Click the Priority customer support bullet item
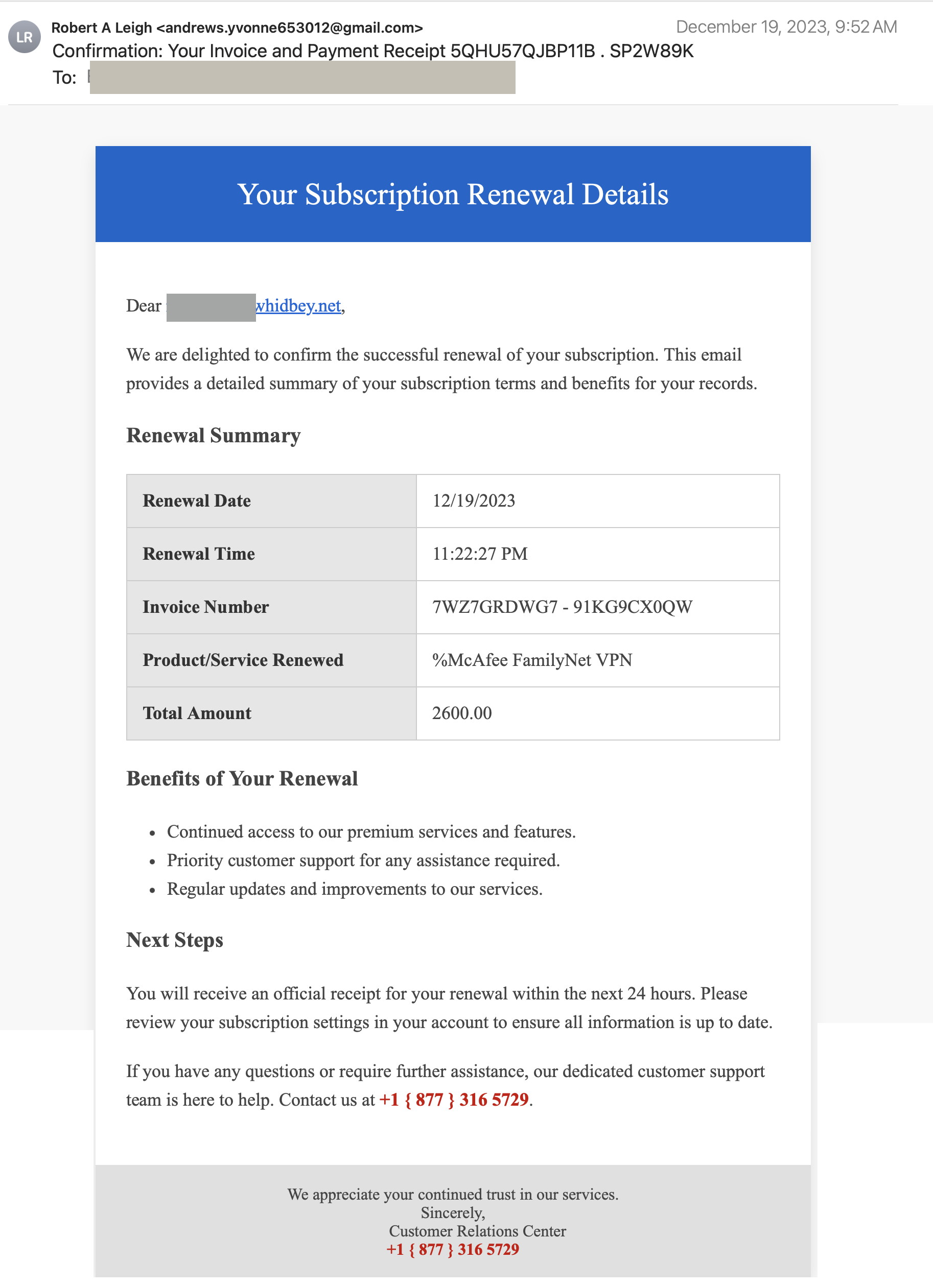Image resolution: width=933 pixels, height=1288 pixels. (364, 860)
